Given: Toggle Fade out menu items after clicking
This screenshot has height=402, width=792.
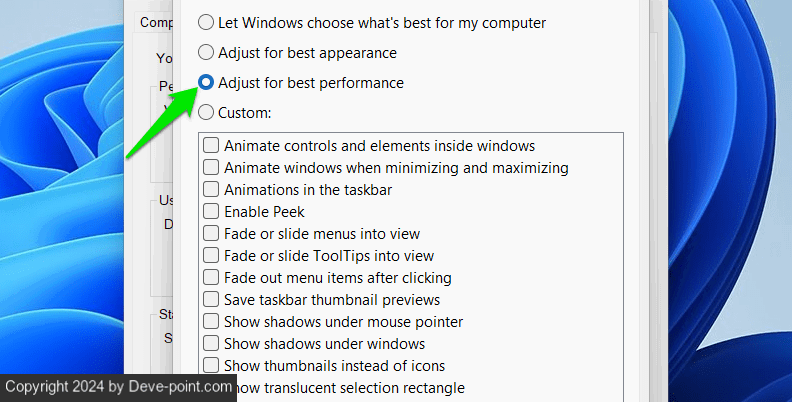Looking at the screenshot, I should (x=212, y=278).
